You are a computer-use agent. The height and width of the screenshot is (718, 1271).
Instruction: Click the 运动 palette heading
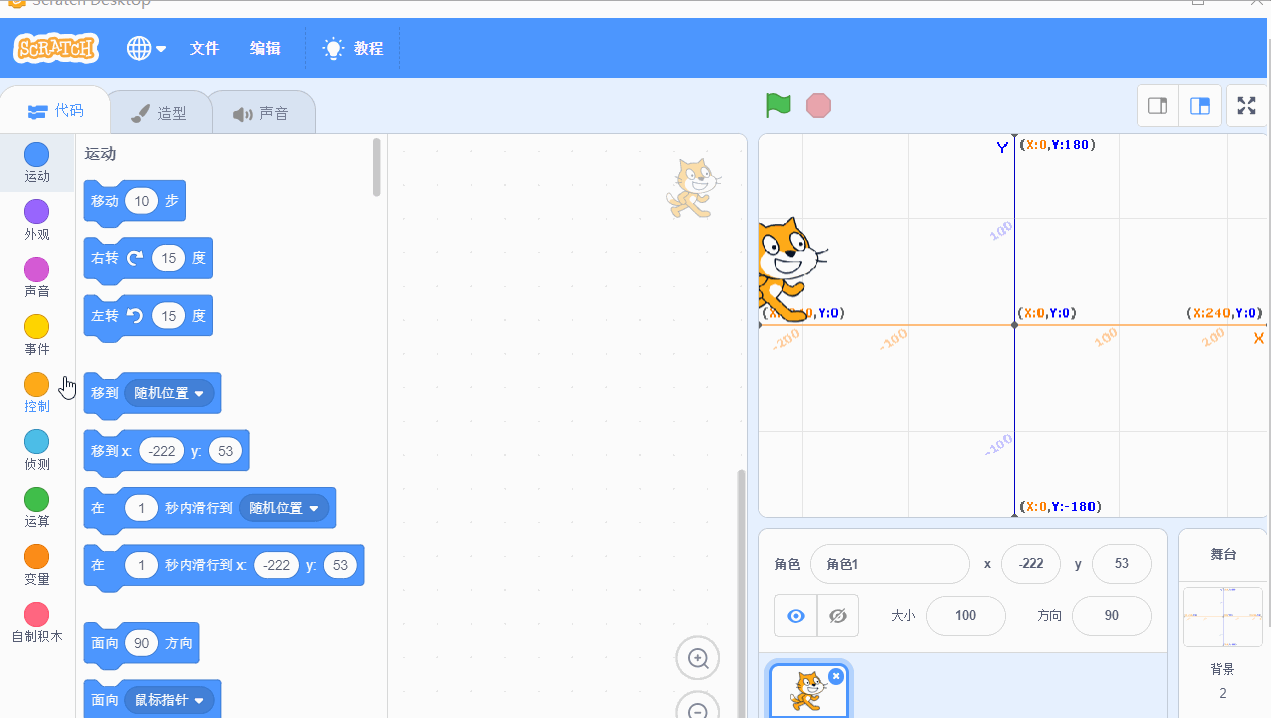pyautogui.click(x=100, y=154)
